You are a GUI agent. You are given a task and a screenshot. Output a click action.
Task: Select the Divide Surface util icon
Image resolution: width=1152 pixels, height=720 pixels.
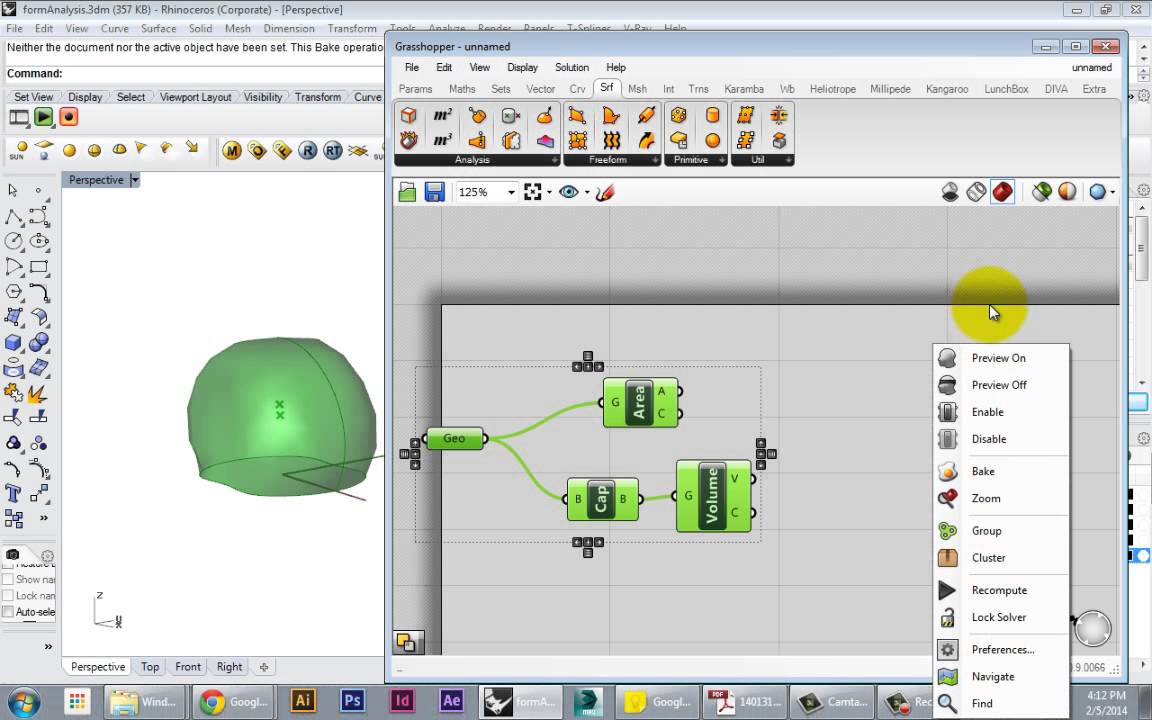[x=746, y=115]
